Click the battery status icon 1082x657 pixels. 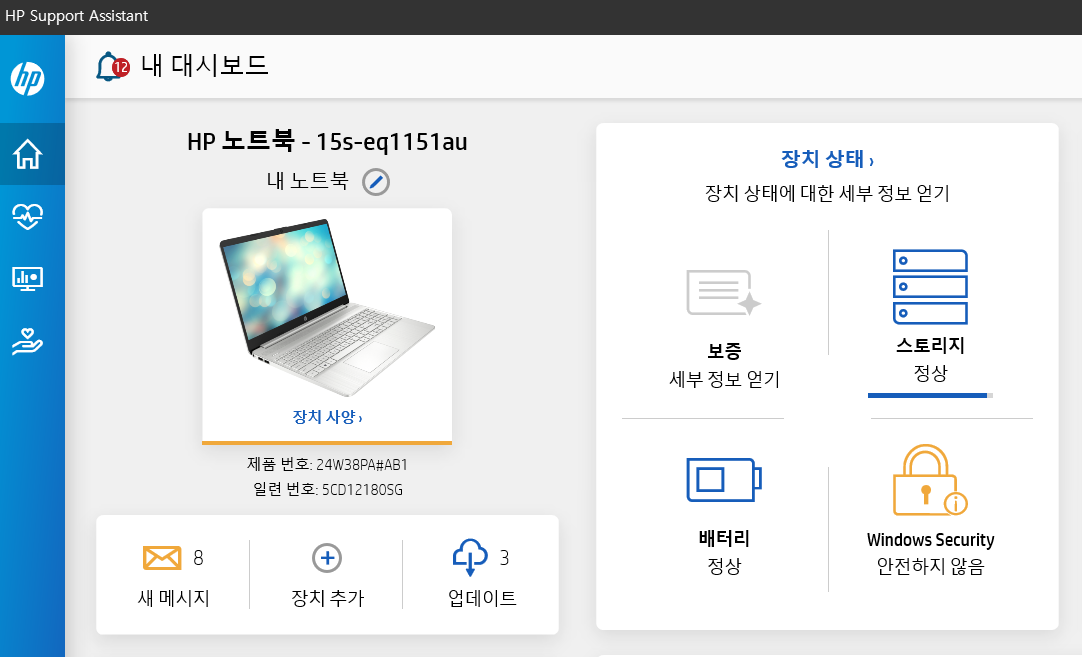tap(724, 480)
